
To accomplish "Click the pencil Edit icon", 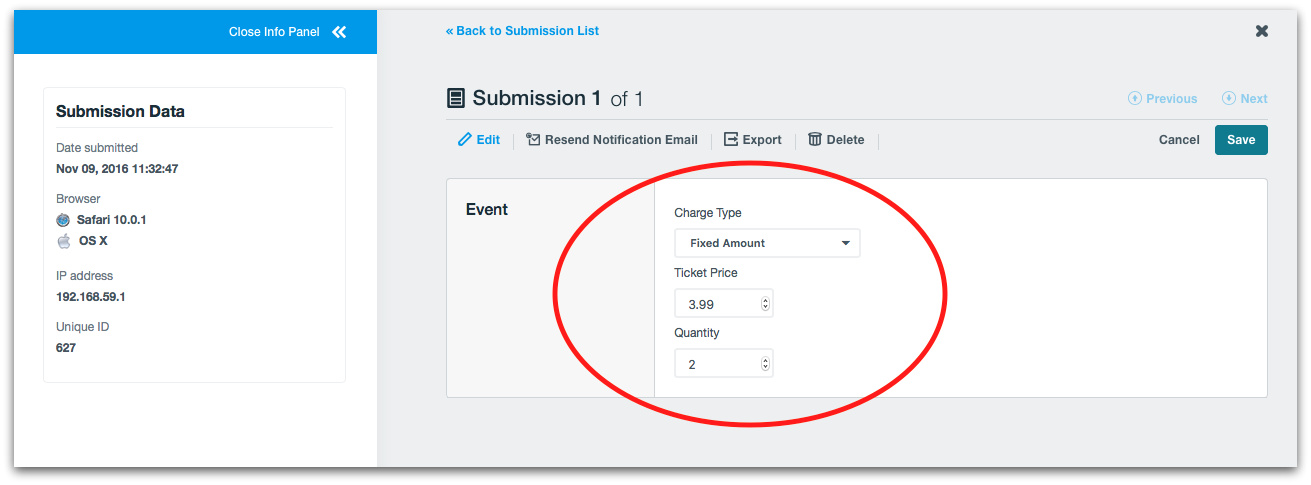I will click(464, 140).
